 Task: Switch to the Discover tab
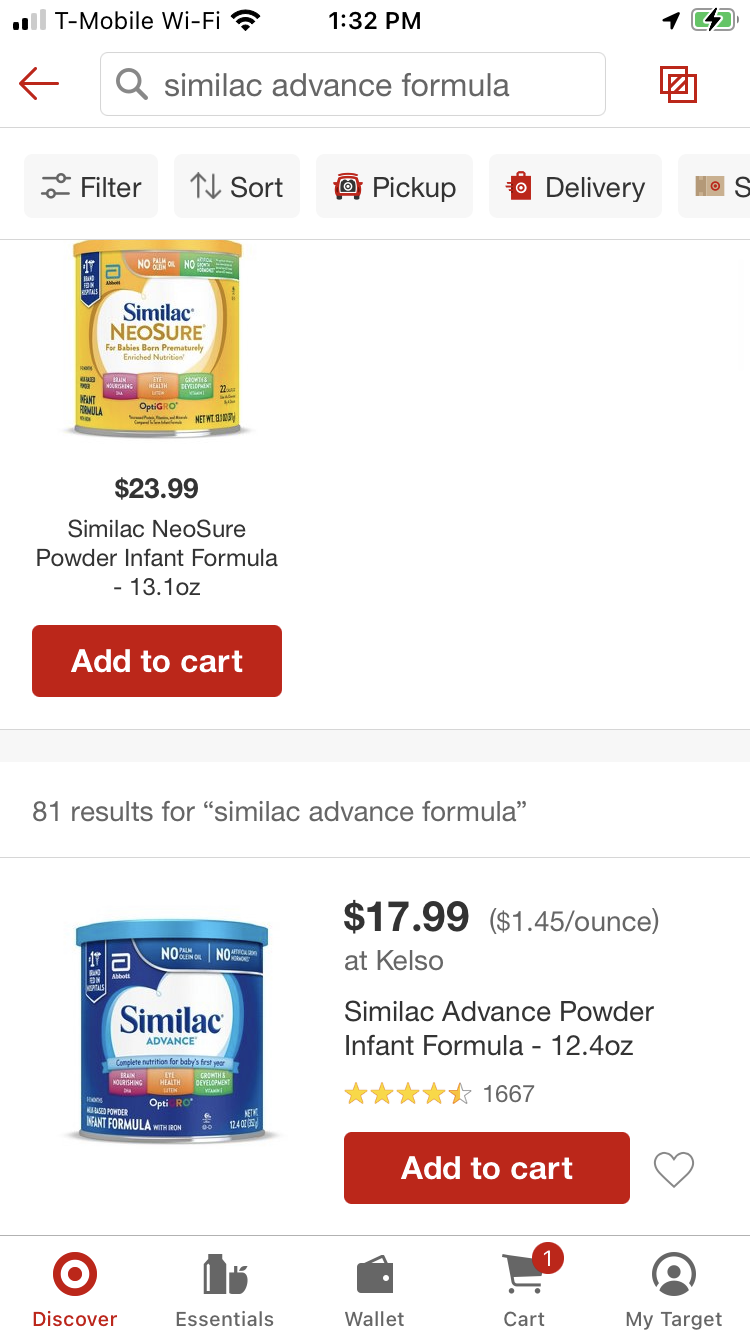tap(75, 1288)
